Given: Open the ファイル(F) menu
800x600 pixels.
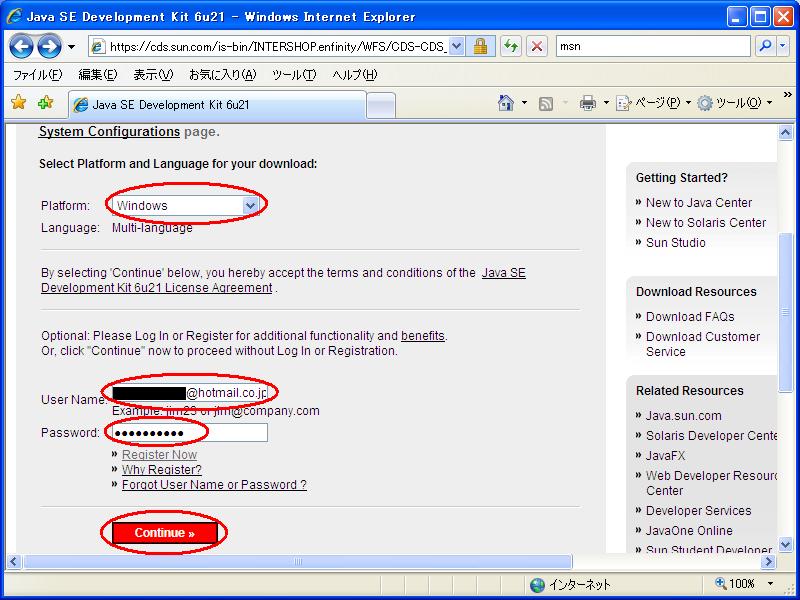Looking at the screenshot, I should [x=37, y=75].
